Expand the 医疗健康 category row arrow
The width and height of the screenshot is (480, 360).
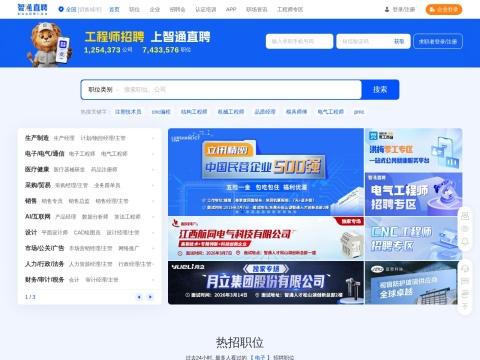(x=153, y=169)
